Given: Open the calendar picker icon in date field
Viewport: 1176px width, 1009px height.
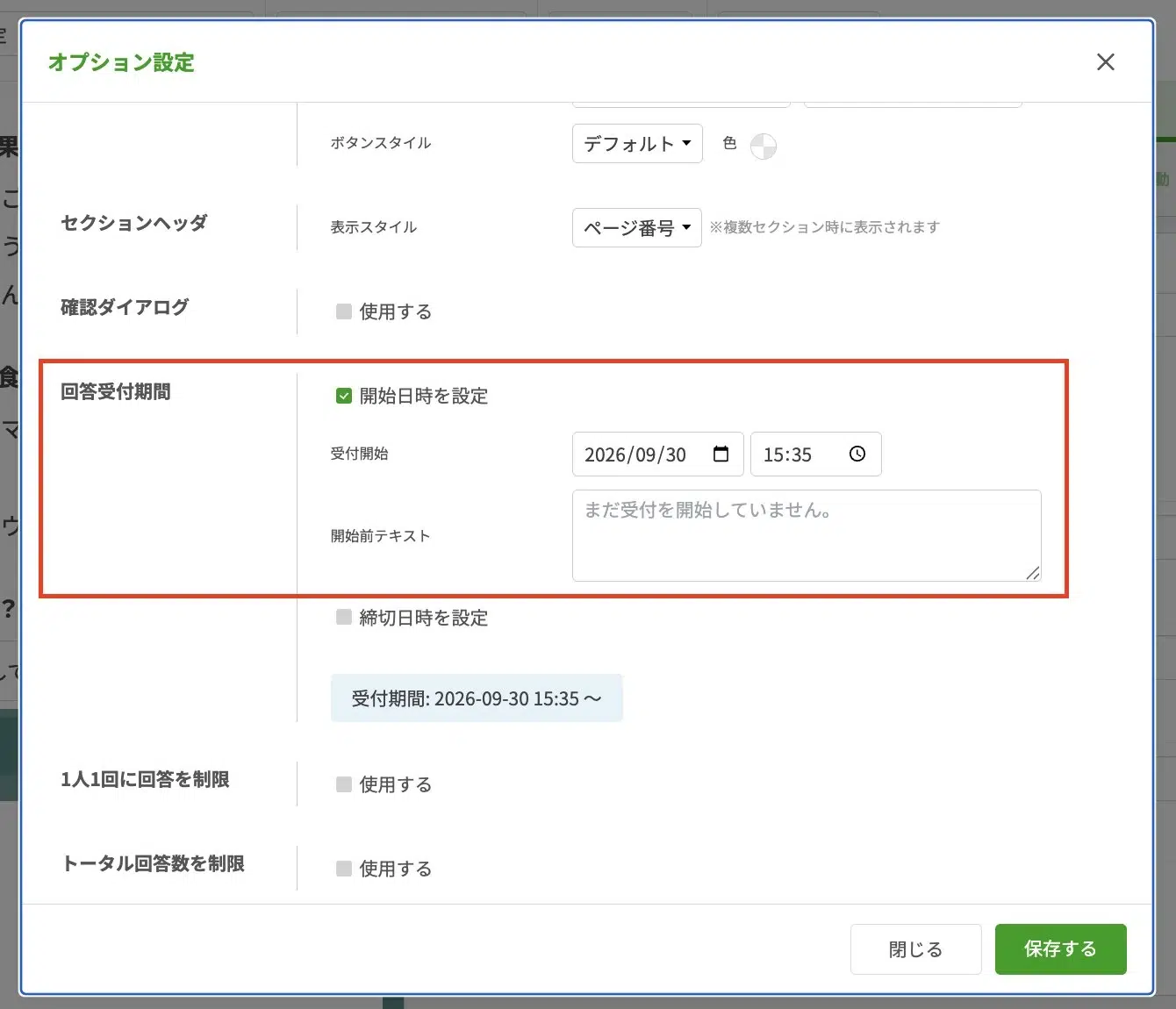Looking at the screenshot, I should tap(721, 454).
